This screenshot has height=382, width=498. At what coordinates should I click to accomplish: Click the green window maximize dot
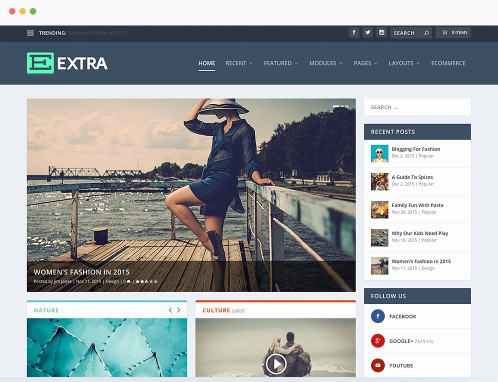33,11
